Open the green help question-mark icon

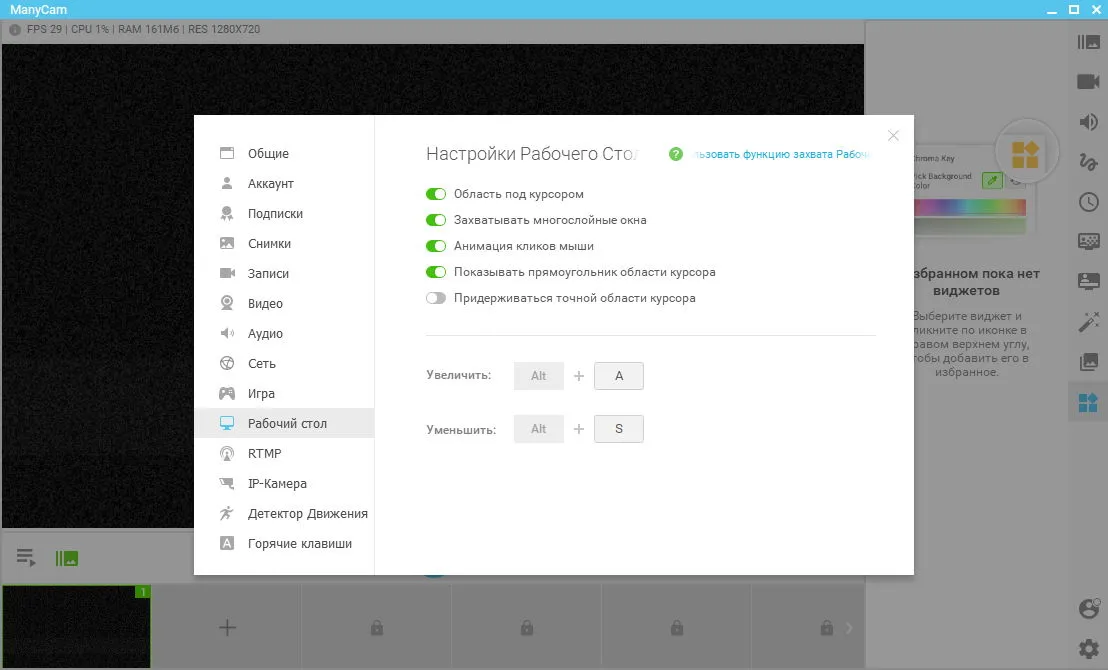(x=676, y=154)
